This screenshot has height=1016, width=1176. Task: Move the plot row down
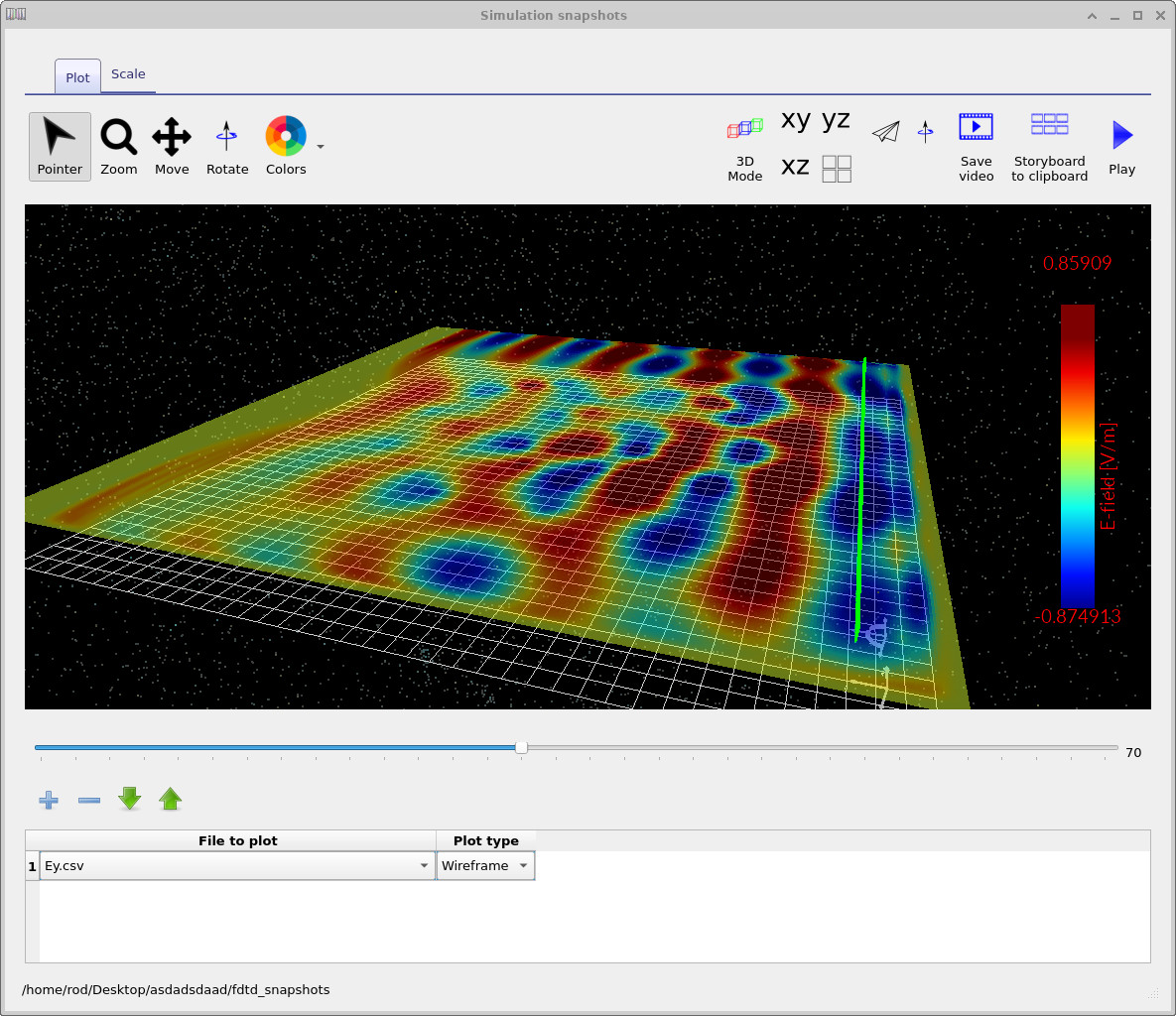coord(130,799)
